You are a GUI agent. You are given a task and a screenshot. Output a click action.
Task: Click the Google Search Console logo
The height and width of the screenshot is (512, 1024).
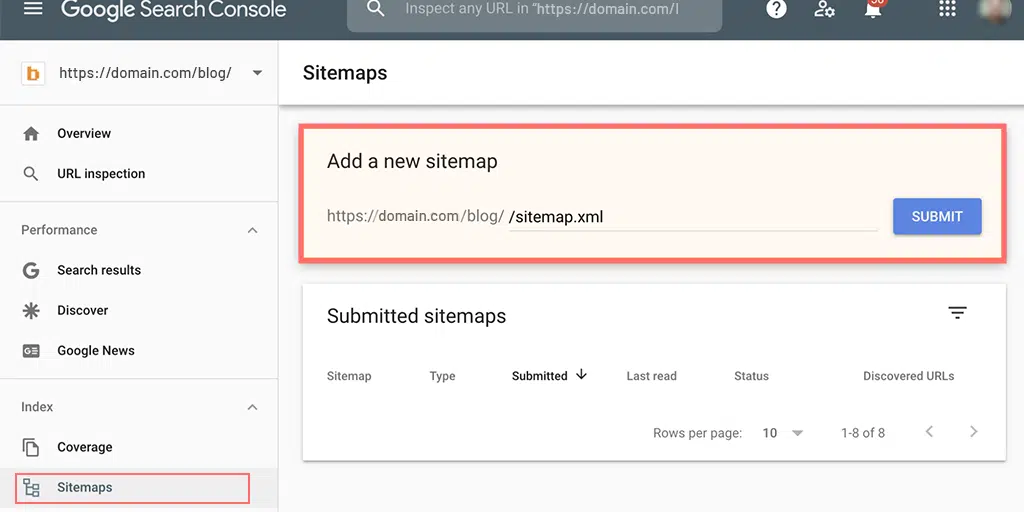coord(174,9)
